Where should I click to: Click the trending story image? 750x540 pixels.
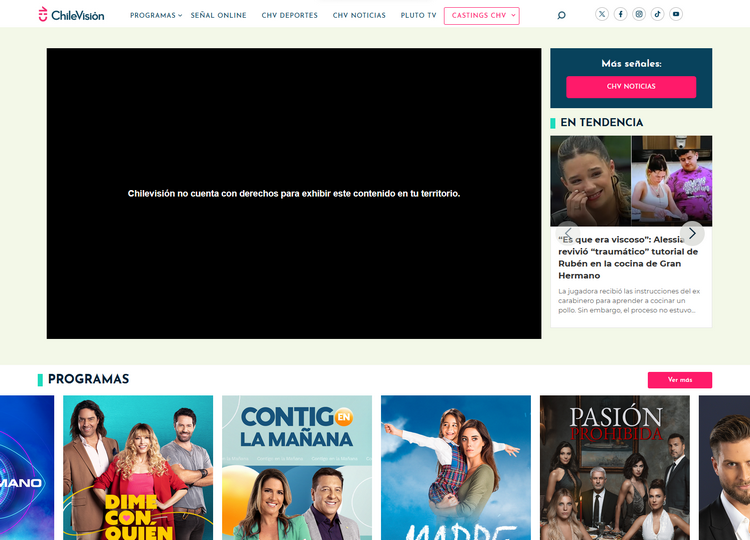pyautogui.click(x=631, y=181)
